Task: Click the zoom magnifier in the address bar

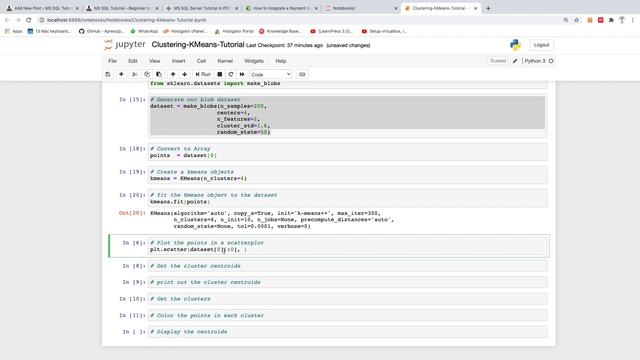Action: pos(565,20)
